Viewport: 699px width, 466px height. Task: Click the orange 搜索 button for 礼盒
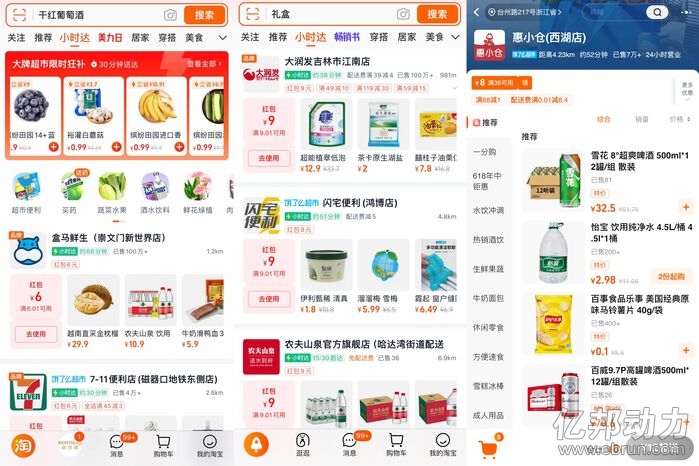[x=437, y=14]
